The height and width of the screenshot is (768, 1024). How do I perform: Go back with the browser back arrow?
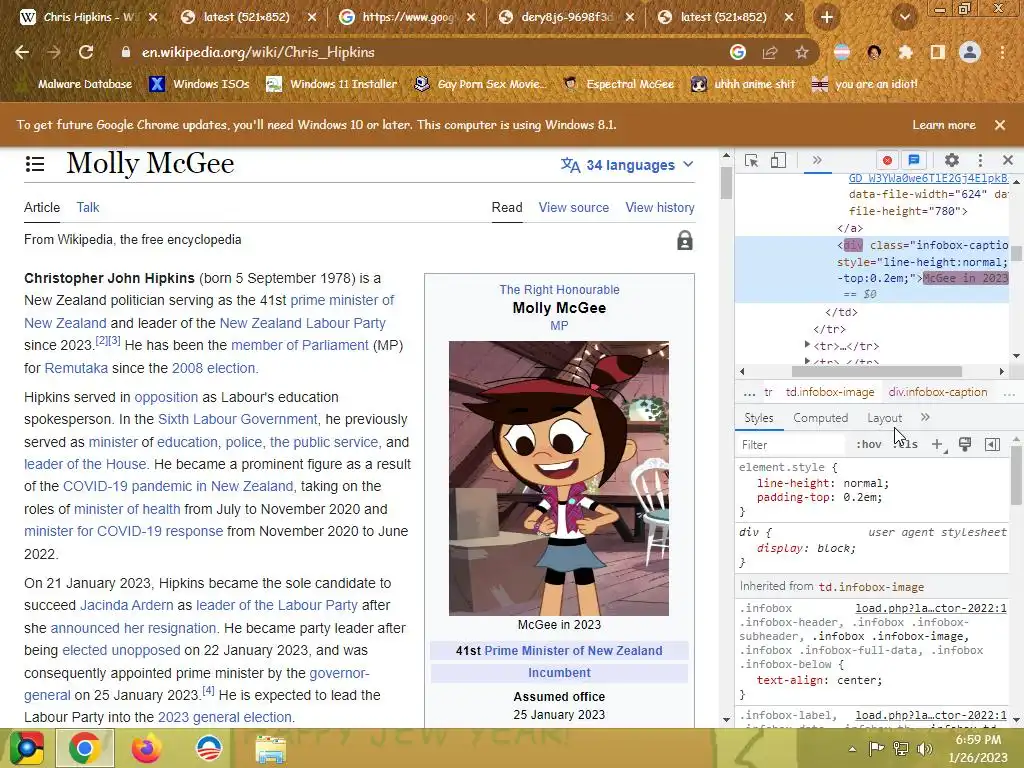[x=22, y=52]
